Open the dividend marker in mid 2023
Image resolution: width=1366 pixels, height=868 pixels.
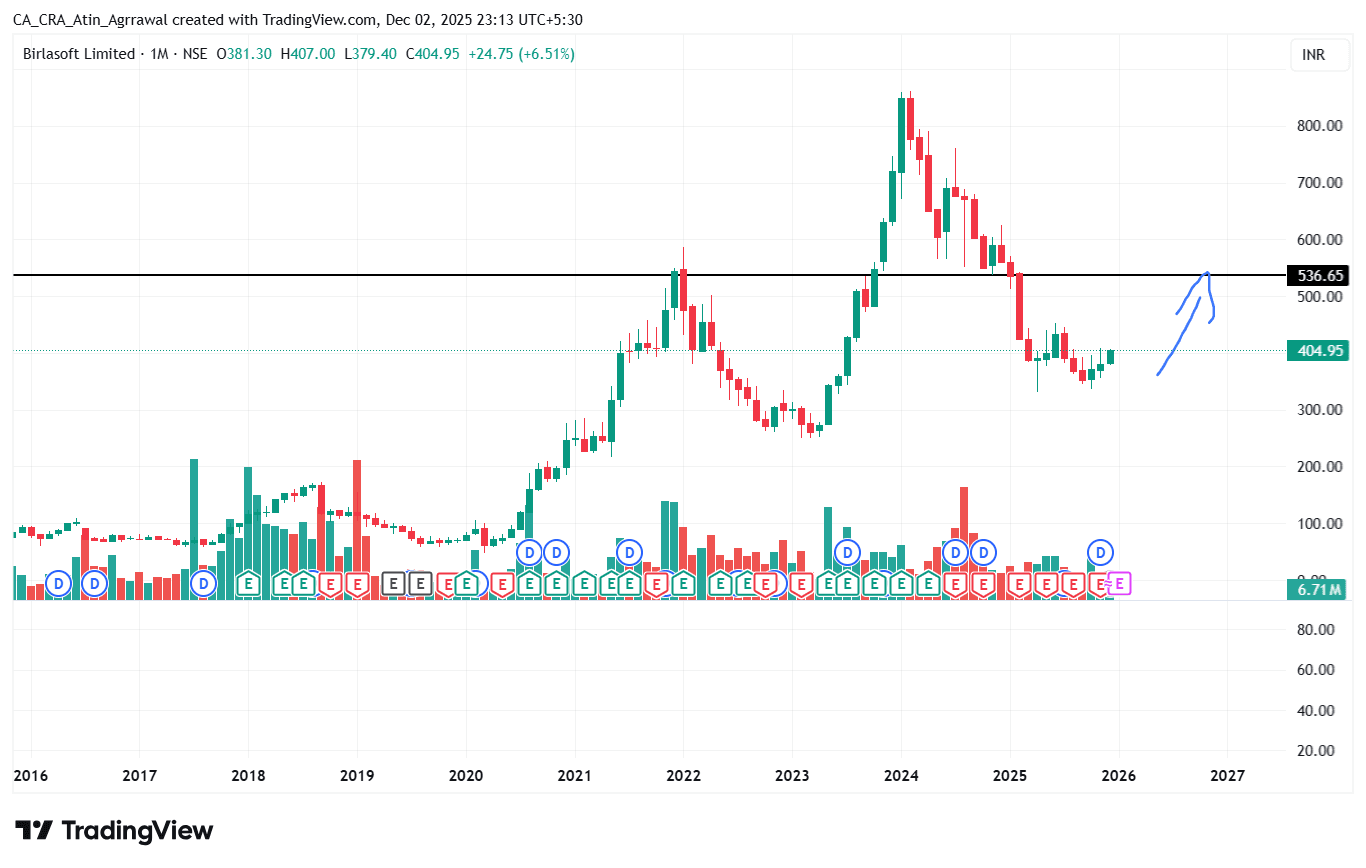pyautogui.click(x=847, y=551)
